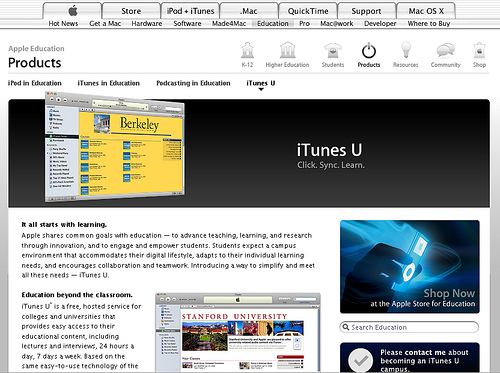Open the Shop Now Apple Store banner
Screen dimensions: 500x373
tap(410, 267)
